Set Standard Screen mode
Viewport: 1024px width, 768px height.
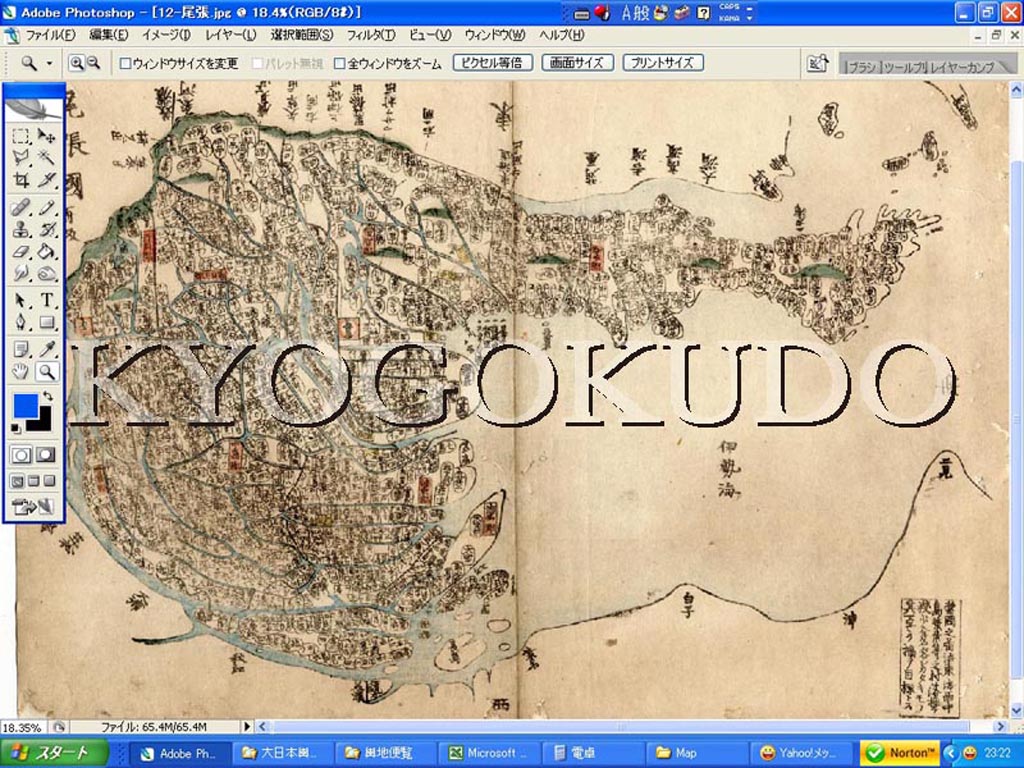pos(18,482)
